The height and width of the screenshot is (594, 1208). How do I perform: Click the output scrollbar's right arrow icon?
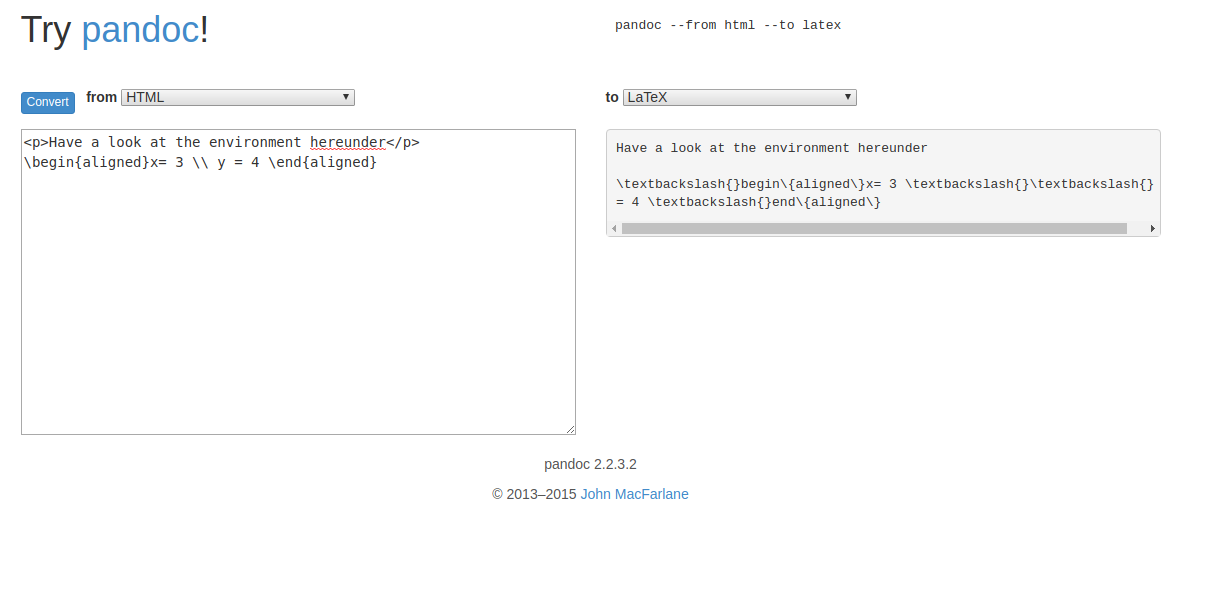(x=1153, y=228)
